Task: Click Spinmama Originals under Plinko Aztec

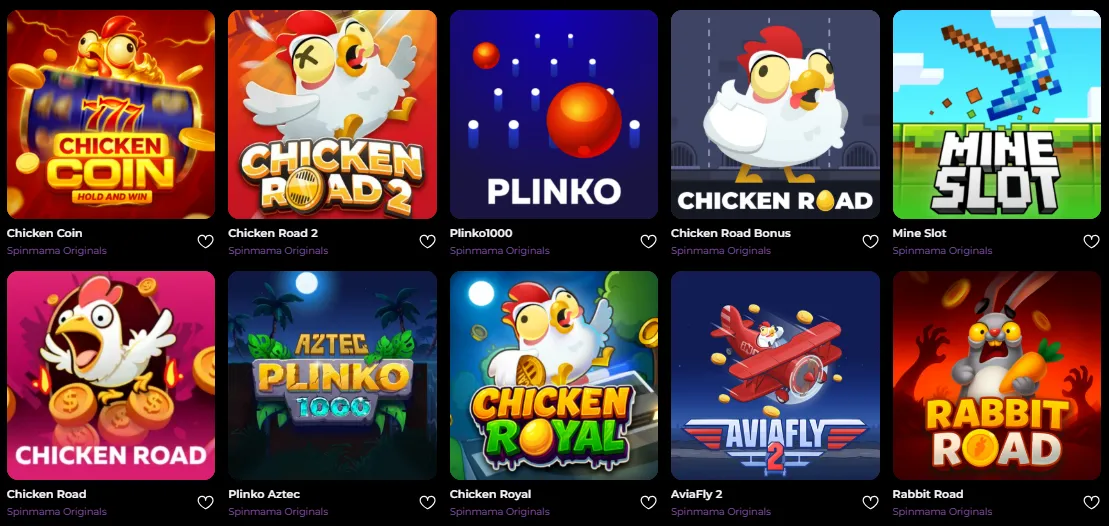Action: (278, 512)
